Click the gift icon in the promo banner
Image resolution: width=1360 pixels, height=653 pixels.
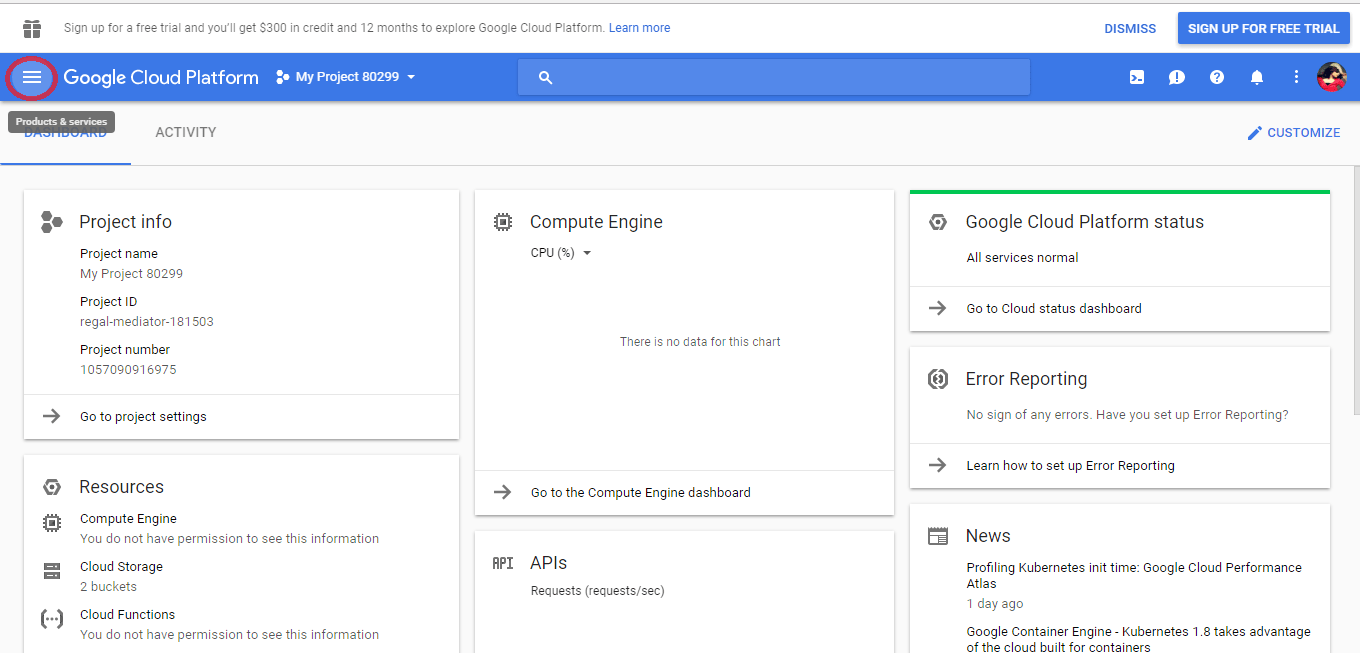[32, 28]
